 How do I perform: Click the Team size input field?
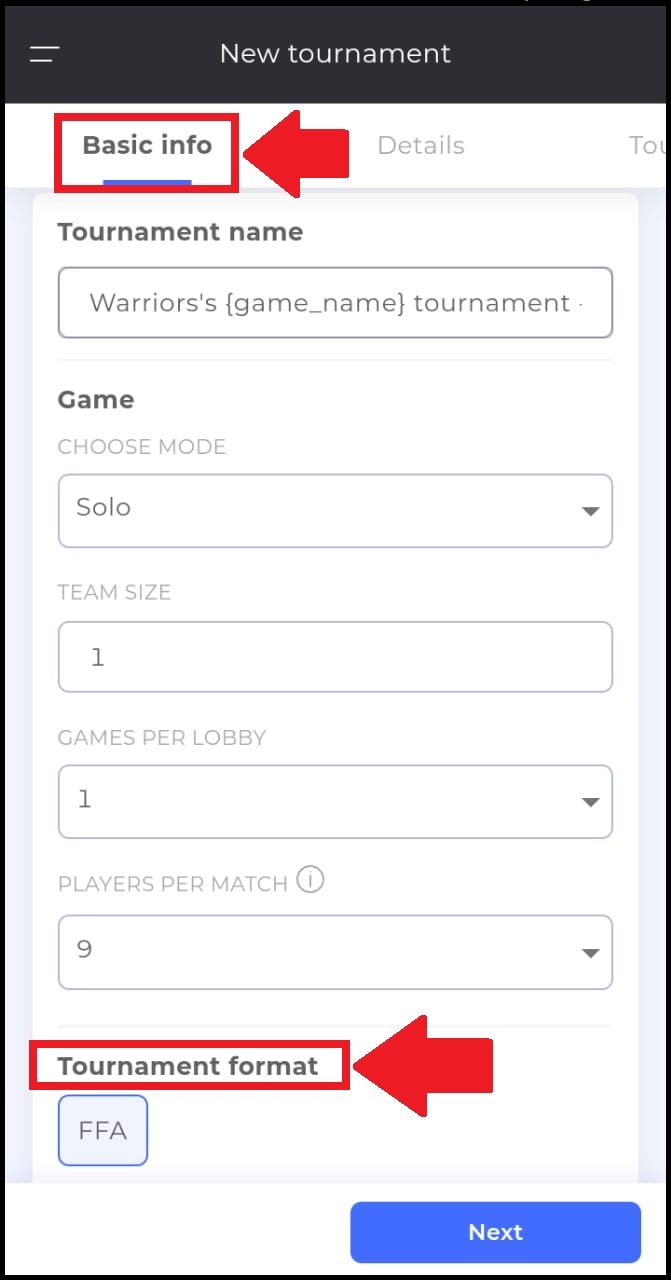click(335, 657)
